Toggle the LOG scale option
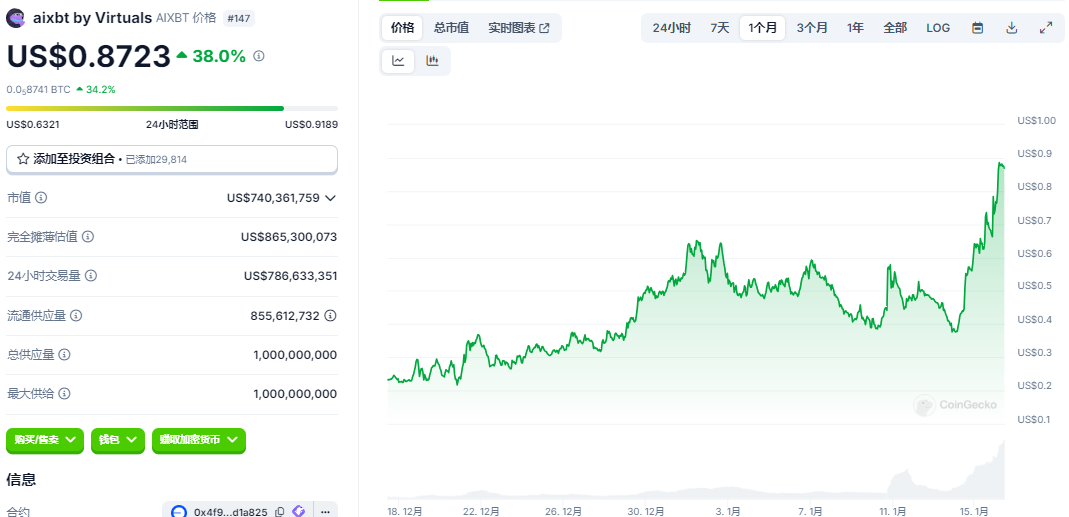1069x517 pixels. [938, 28]
